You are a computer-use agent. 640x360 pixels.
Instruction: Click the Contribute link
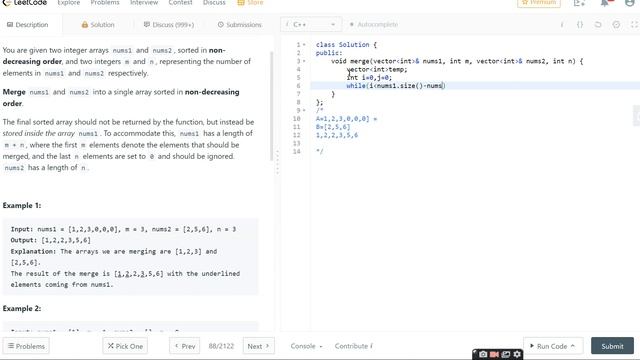[353, 346]
